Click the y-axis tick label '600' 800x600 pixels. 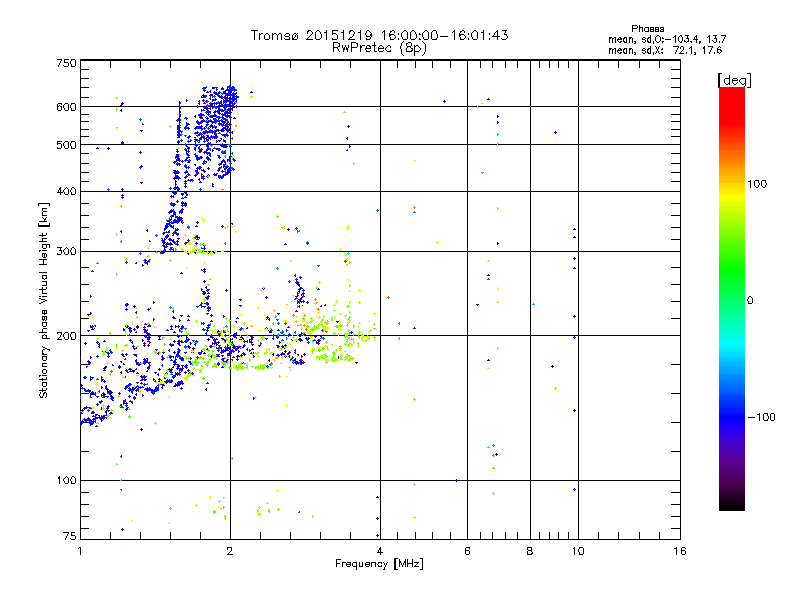[x=66, y=107]
